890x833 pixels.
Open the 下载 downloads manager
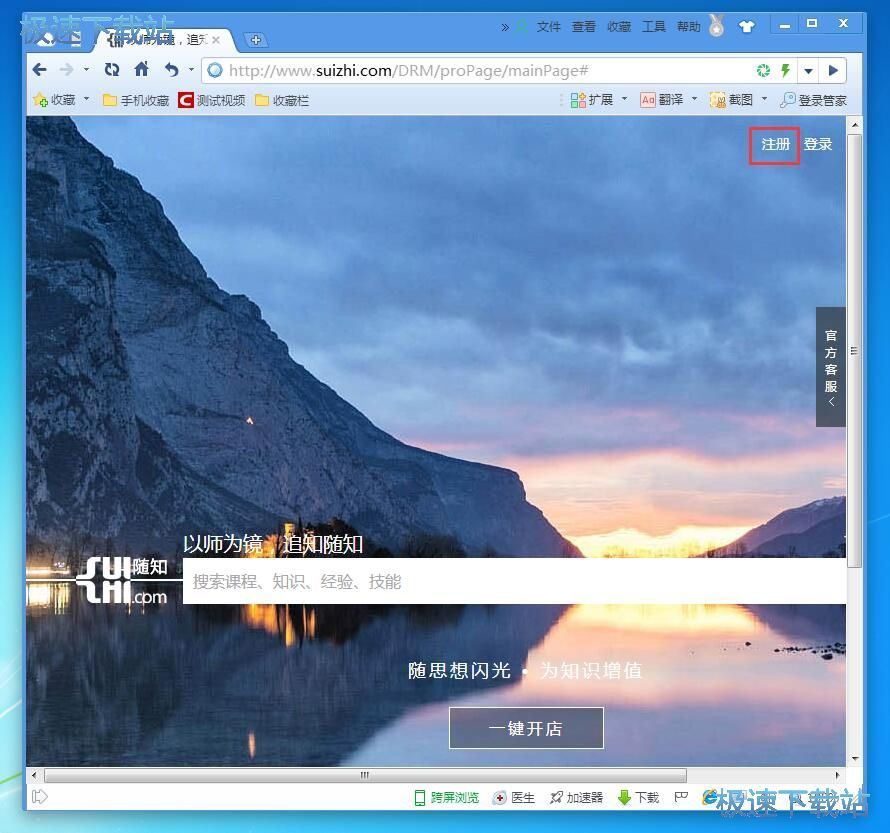tap(639, 798)
